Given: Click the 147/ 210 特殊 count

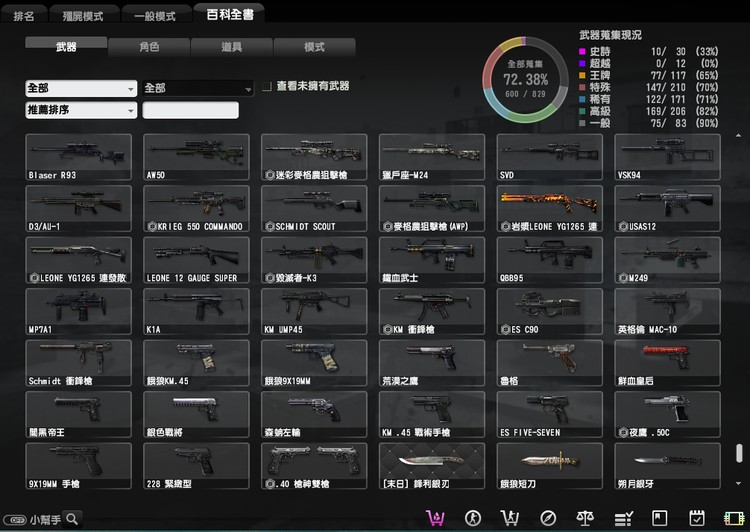Looking at the screenshot, I should point(666,87).
